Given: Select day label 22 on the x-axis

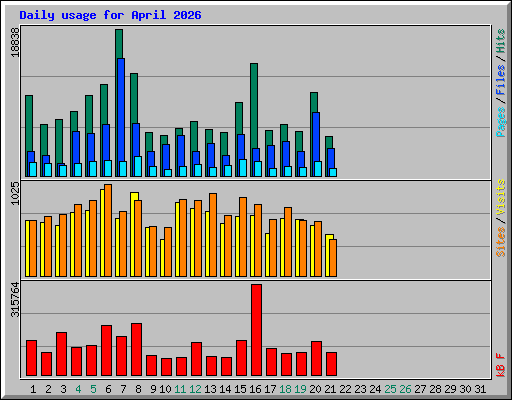Looking at the screenshot, I should [345, 389].
